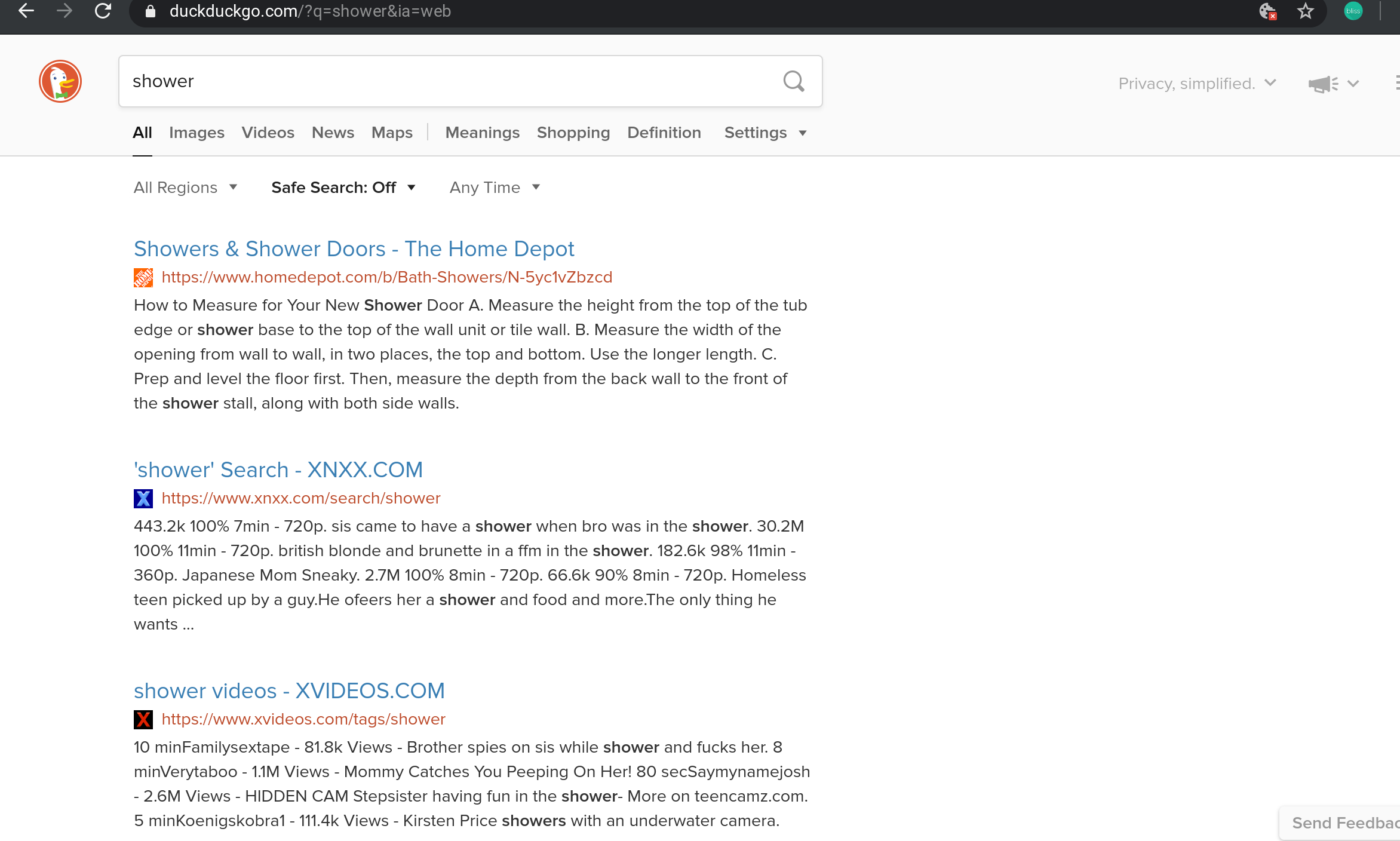Click the megaphone announcement icon
This screenshot has width=1400, height=841.
pyautogui.click(x=1323, y=84)
